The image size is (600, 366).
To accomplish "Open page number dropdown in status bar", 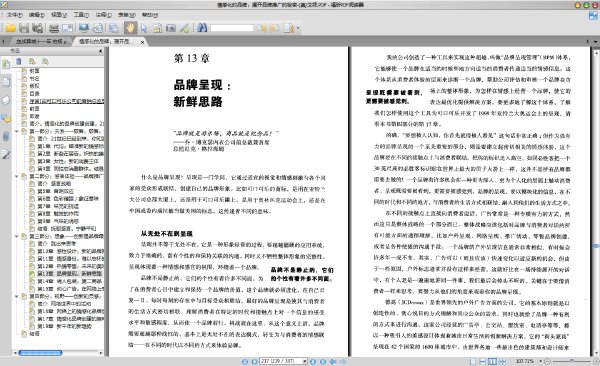I will point(305,361).
